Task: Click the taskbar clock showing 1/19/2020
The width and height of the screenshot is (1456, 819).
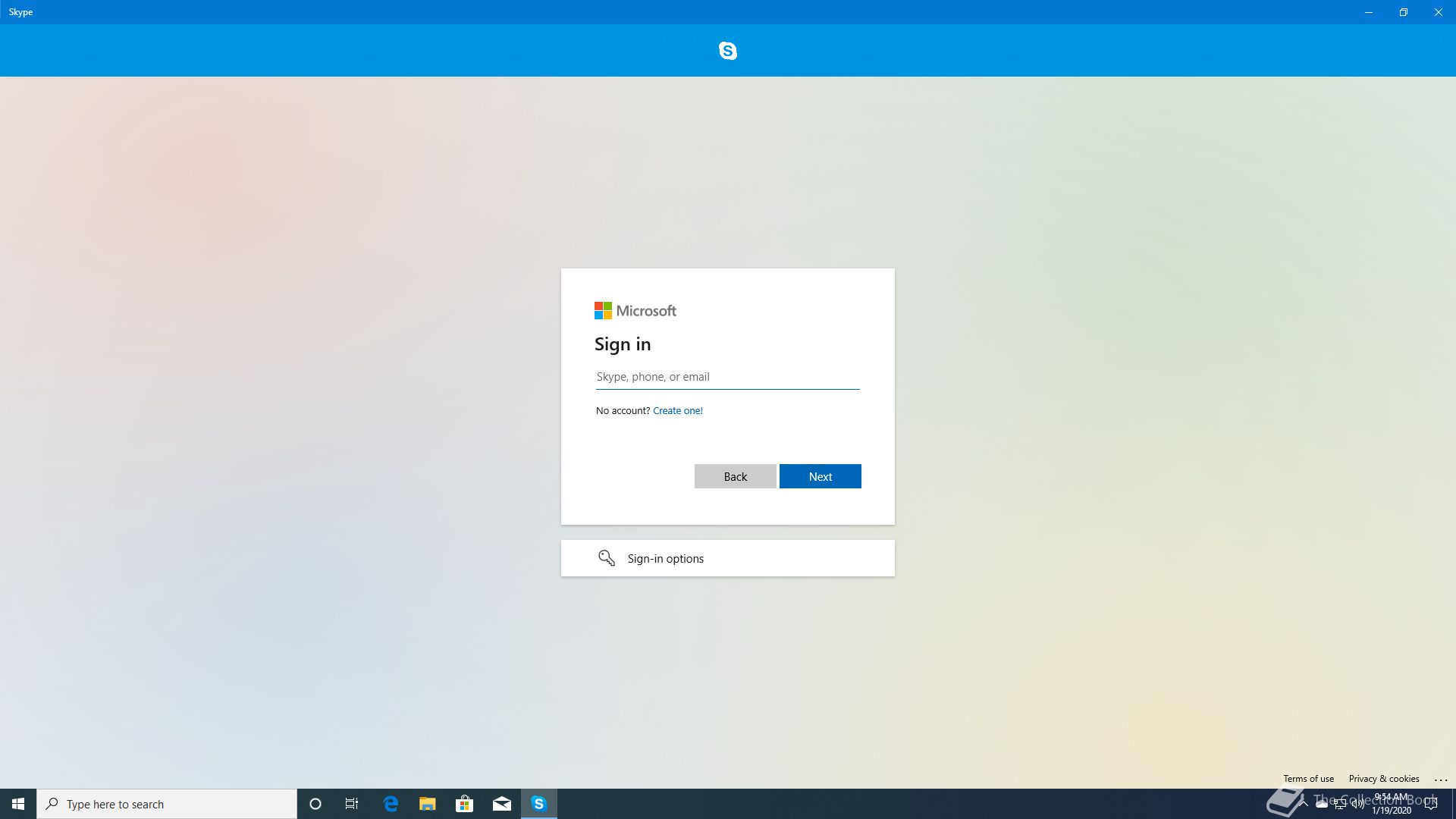Action: point(1392,804)
